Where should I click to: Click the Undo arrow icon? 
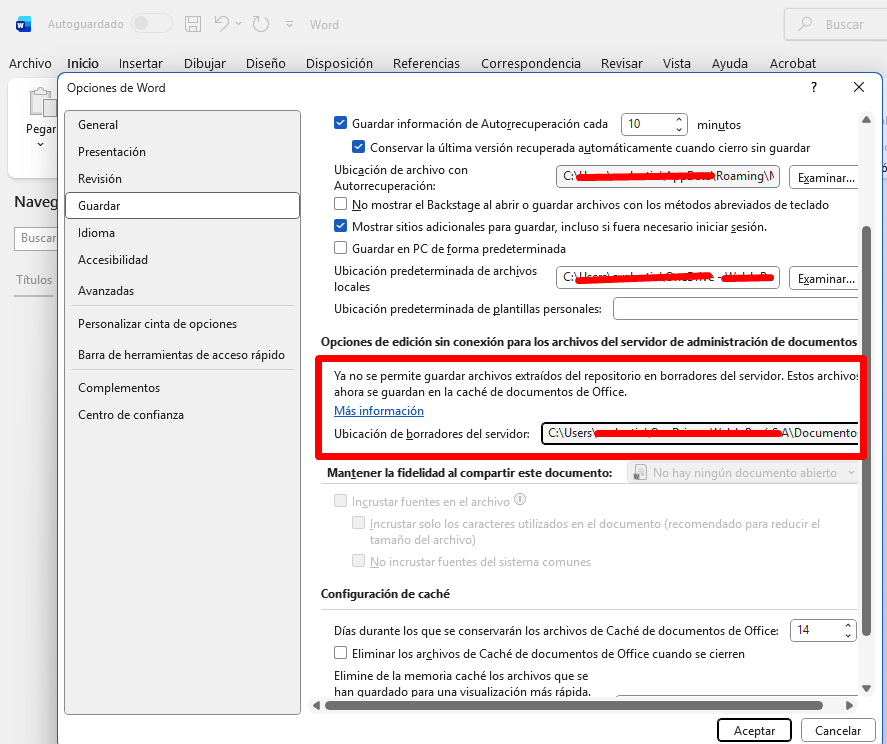[221, 24]
